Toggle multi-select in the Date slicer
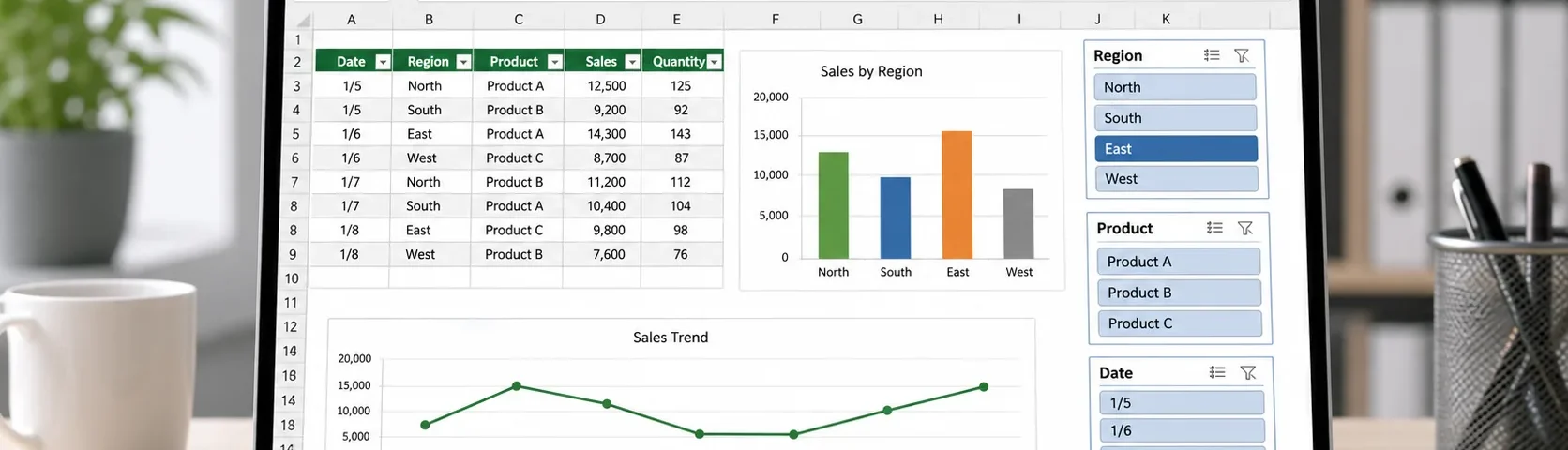Image resolution: width=1568 pixels, height=450 pixels. 1217,372
